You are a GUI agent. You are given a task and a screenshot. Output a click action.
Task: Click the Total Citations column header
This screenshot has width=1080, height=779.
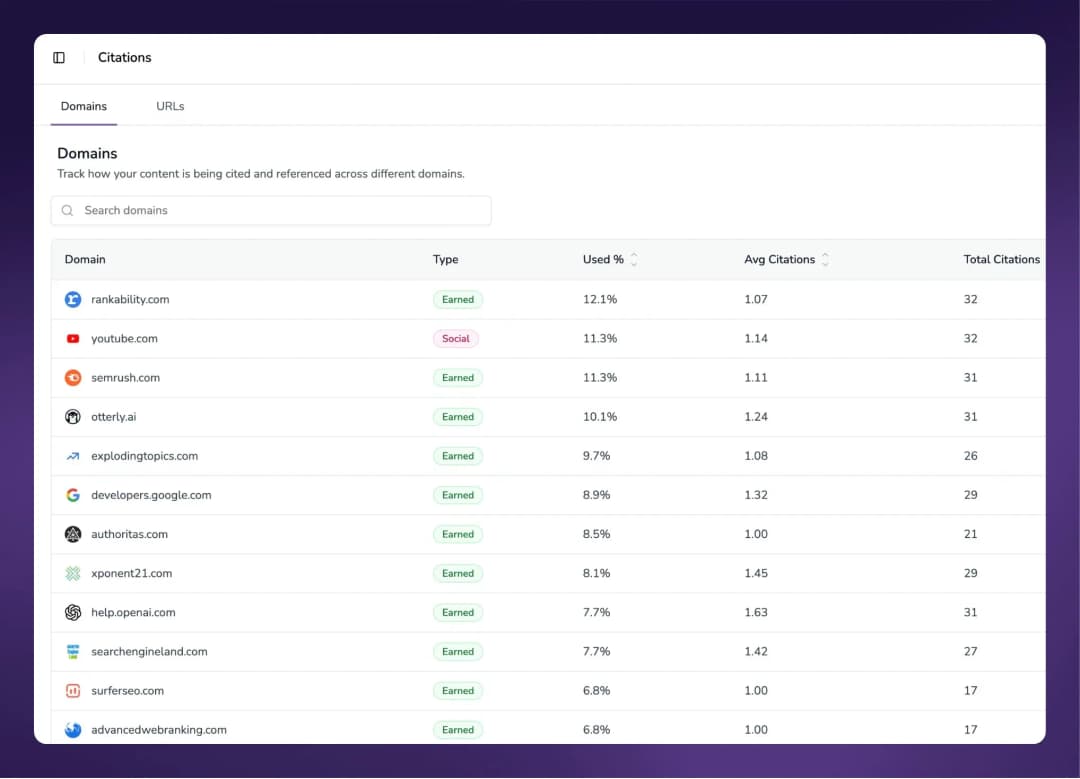(x=1001, y=260)
